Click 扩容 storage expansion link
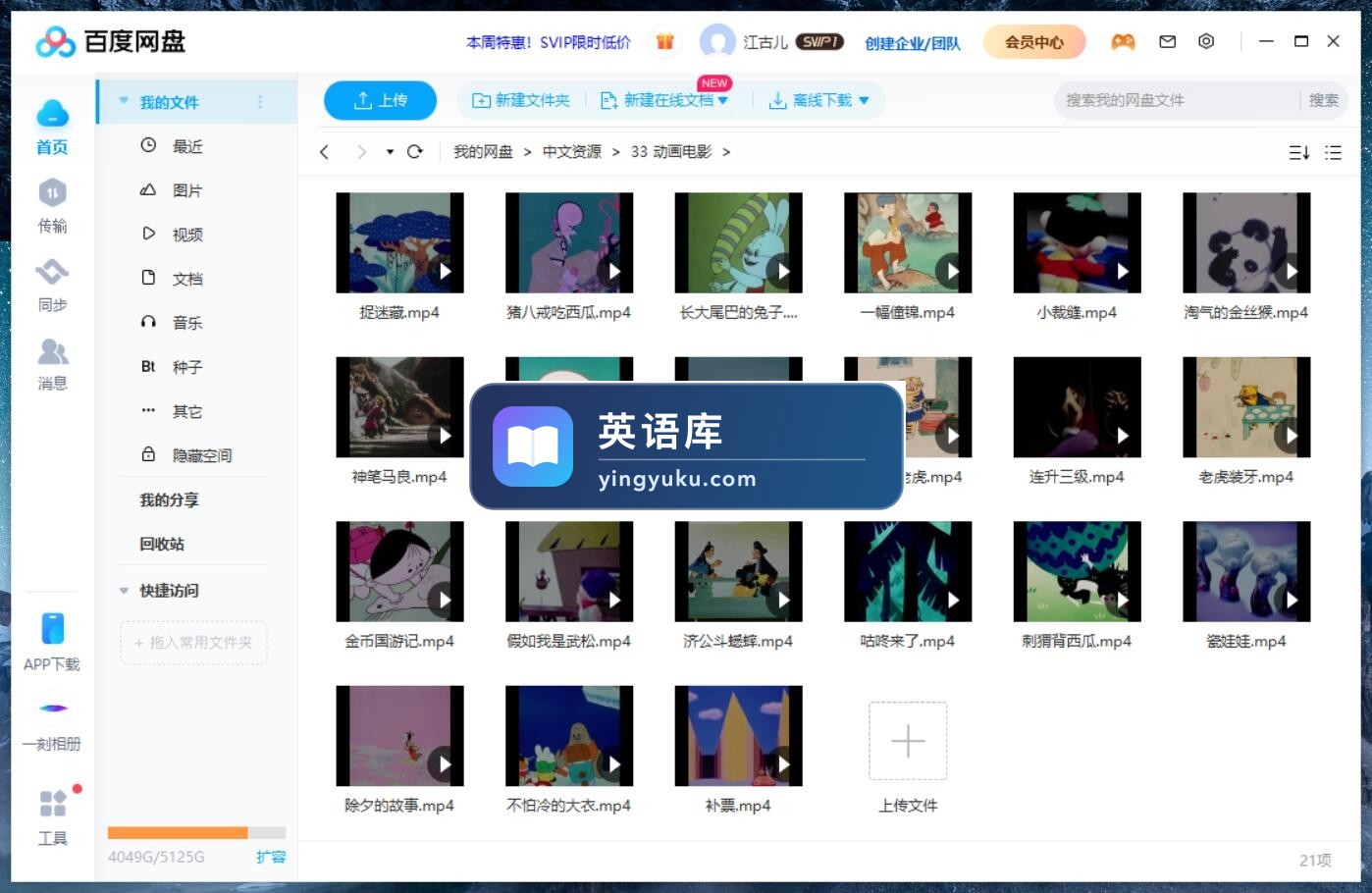Viewport: 1372px width, 893px height. (271, 857)
